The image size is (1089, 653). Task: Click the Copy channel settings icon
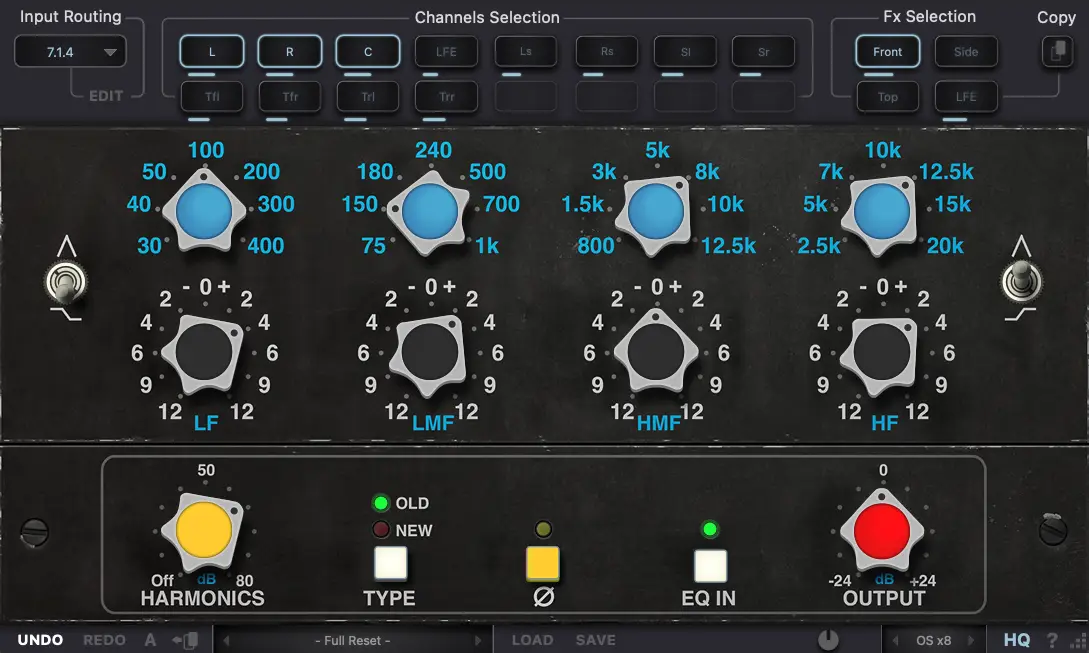[1056, 52]
